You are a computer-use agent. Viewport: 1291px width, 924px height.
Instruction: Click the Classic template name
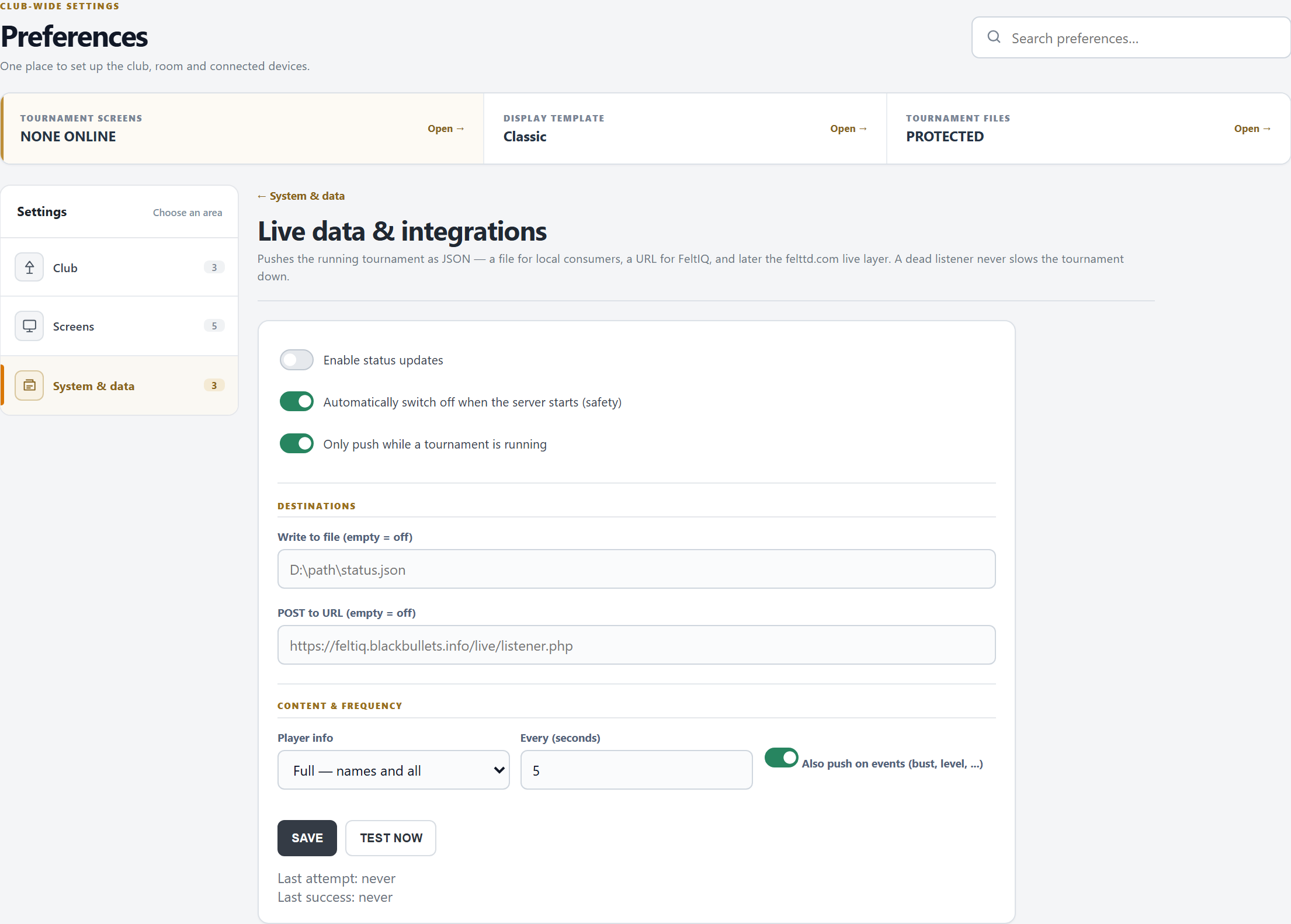coord(525,137)
